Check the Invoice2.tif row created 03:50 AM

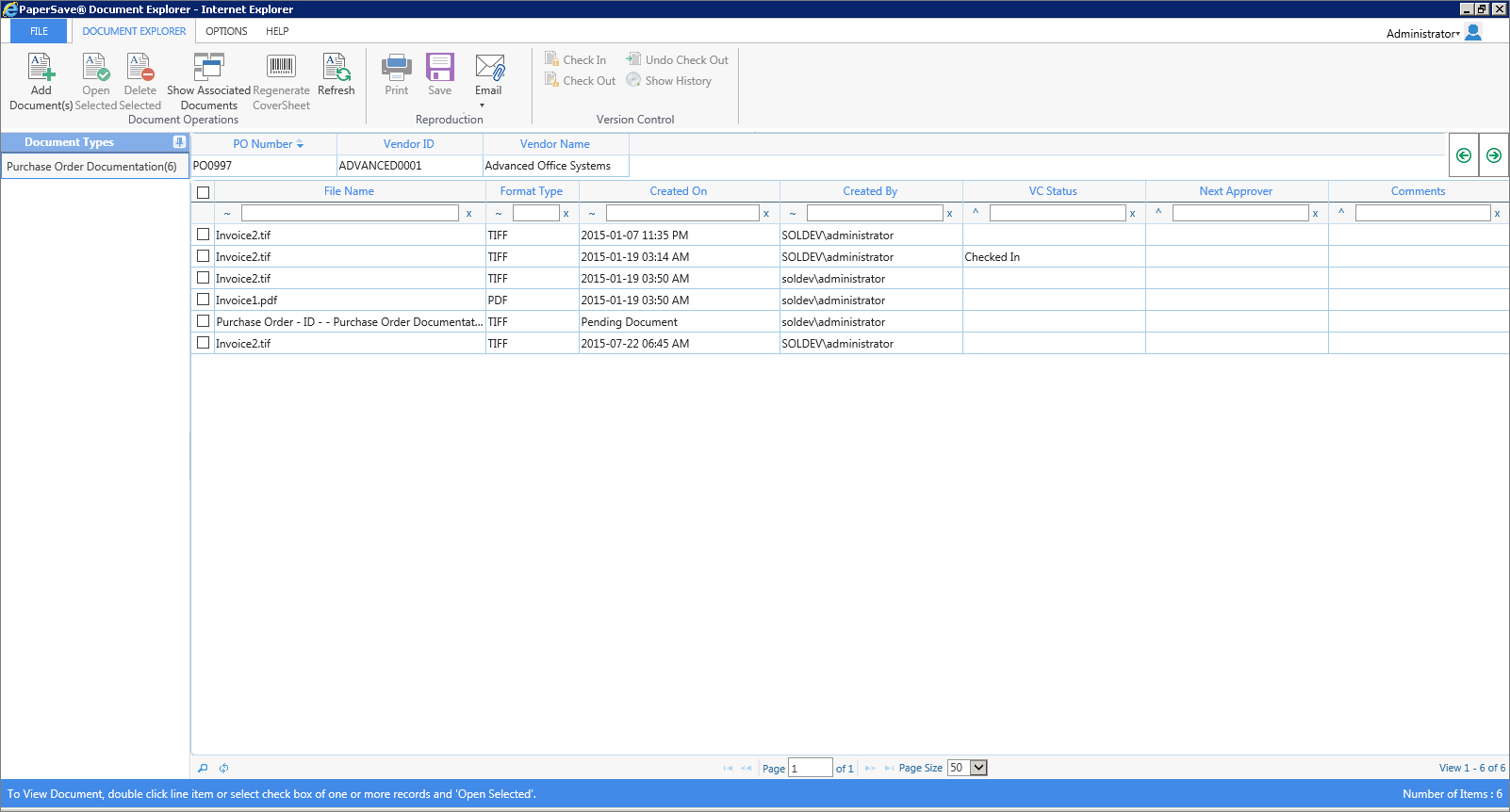coord(203,277)
